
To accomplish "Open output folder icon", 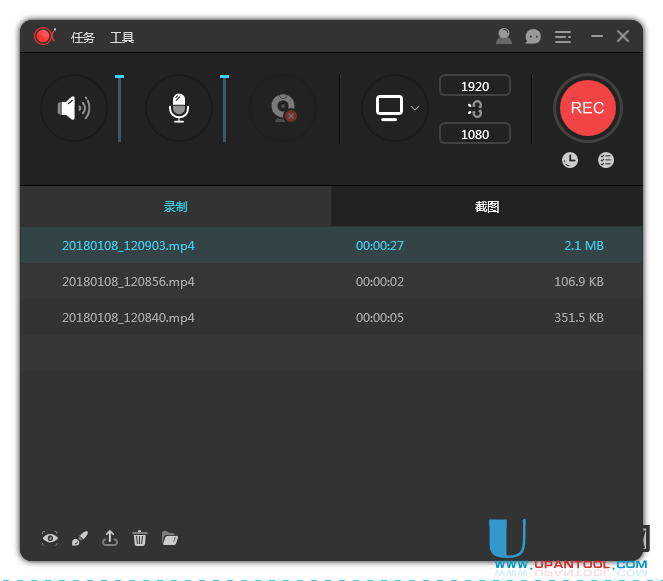I will [x=170, y=539].
